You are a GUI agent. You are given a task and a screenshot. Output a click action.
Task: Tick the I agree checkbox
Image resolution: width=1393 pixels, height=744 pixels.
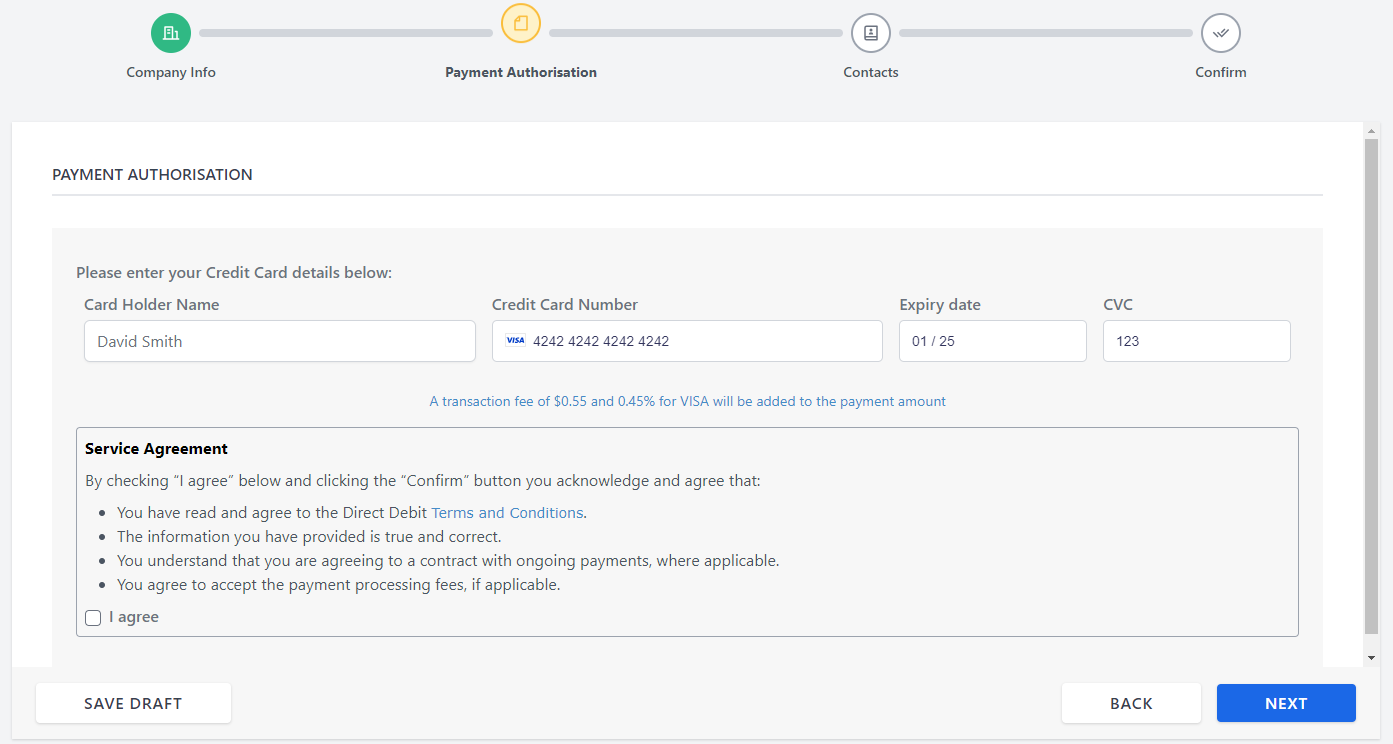93,618
